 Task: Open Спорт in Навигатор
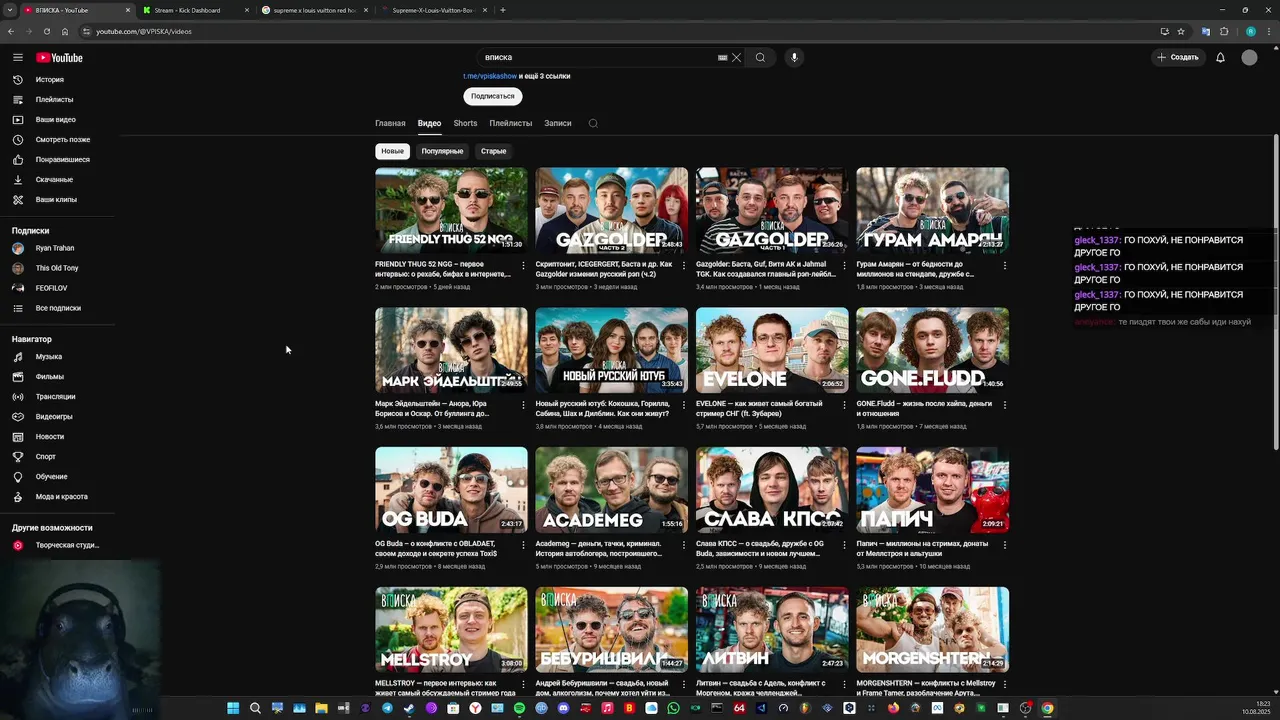[57, 457]
